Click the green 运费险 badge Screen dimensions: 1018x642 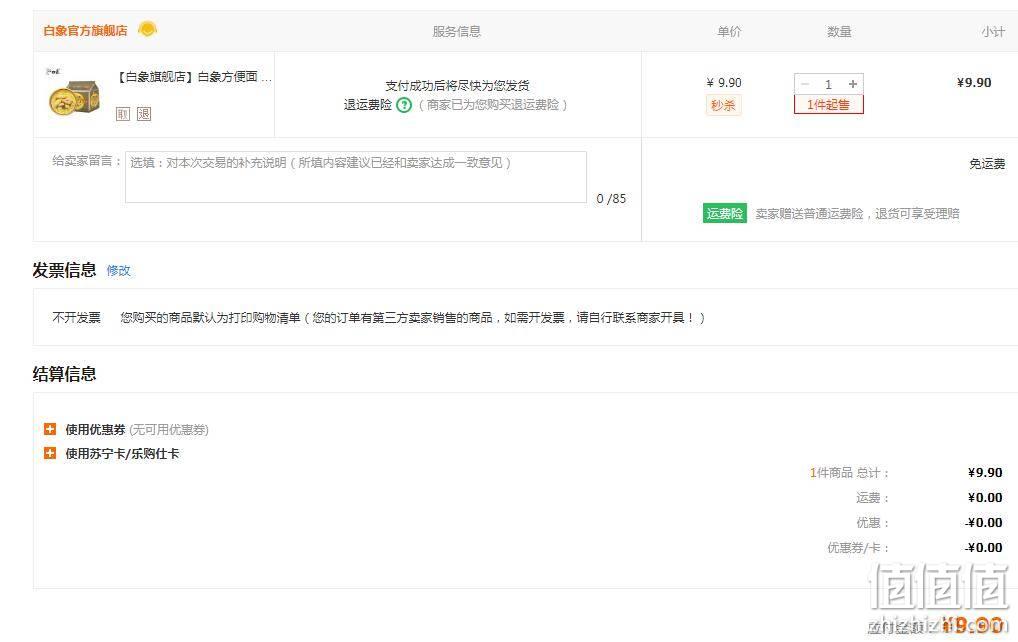tap(725, 214)
